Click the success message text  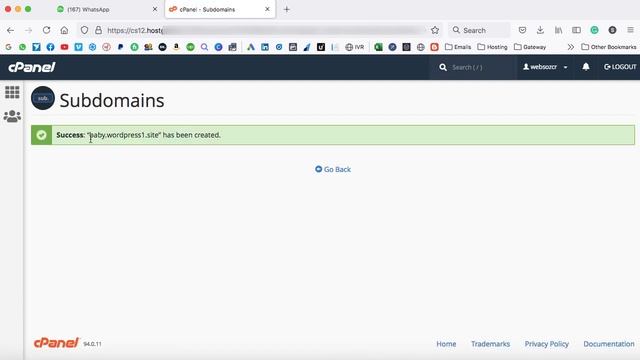(x=138, y=135)
